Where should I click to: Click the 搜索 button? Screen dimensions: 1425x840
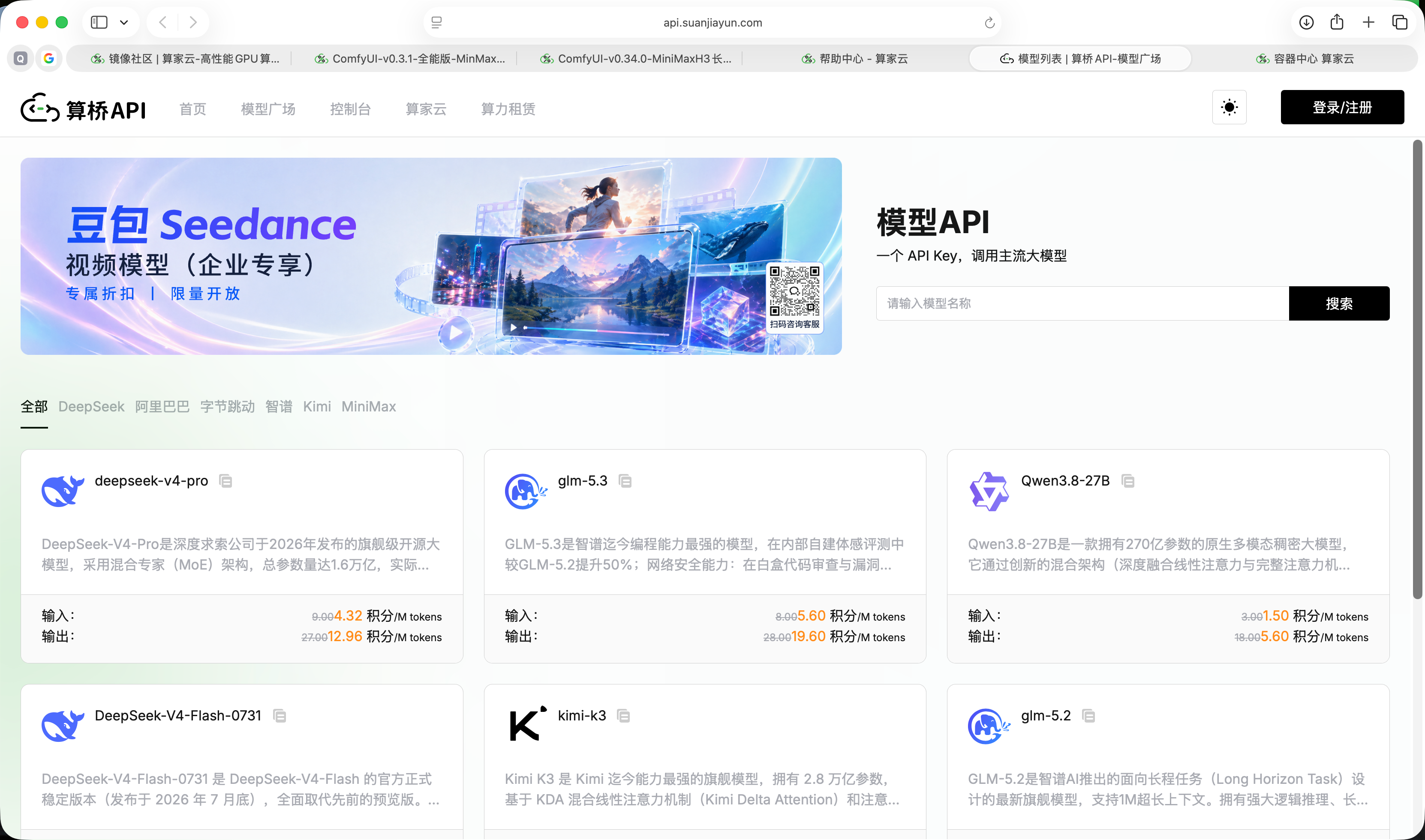pos(1339,303)
